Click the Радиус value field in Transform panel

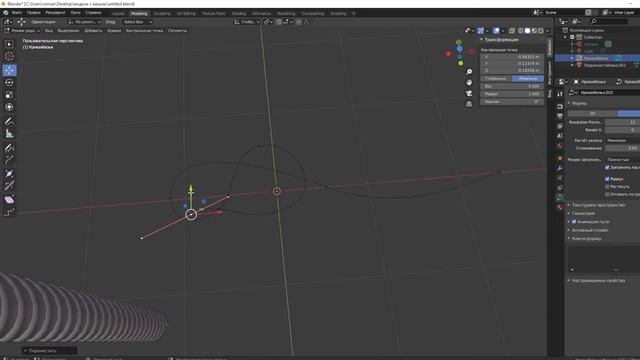point(512,94)
